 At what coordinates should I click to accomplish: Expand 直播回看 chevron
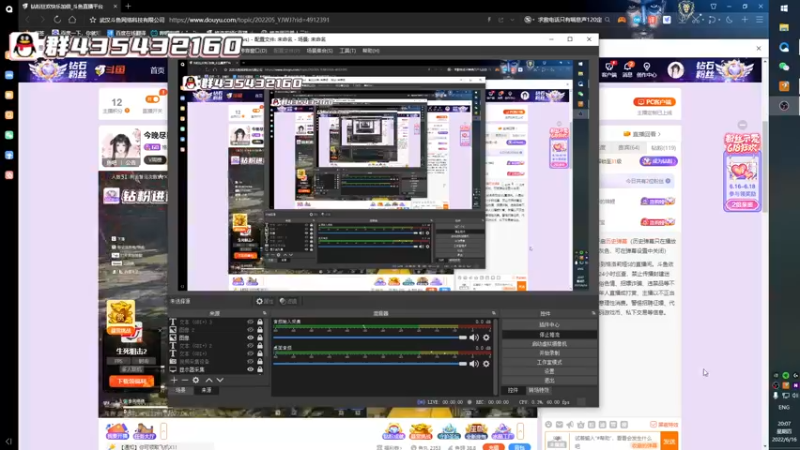(659, 134)
